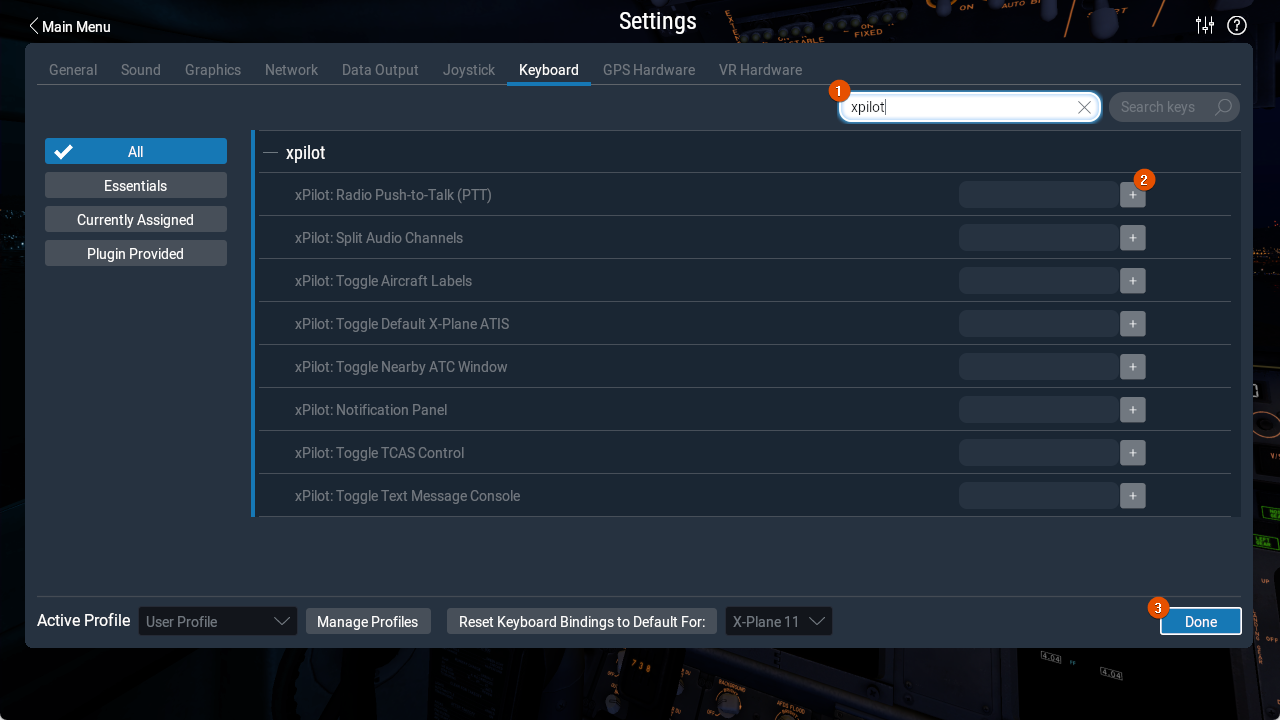The width and height of the screenshot is (1280, 720).
Task: Toggle the All commands filter
Action: [x=135, y=150]
